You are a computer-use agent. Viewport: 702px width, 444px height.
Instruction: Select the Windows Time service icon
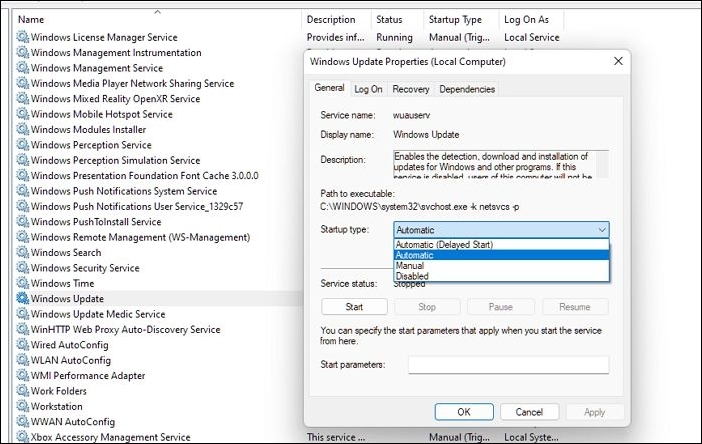tap(23, 284)
